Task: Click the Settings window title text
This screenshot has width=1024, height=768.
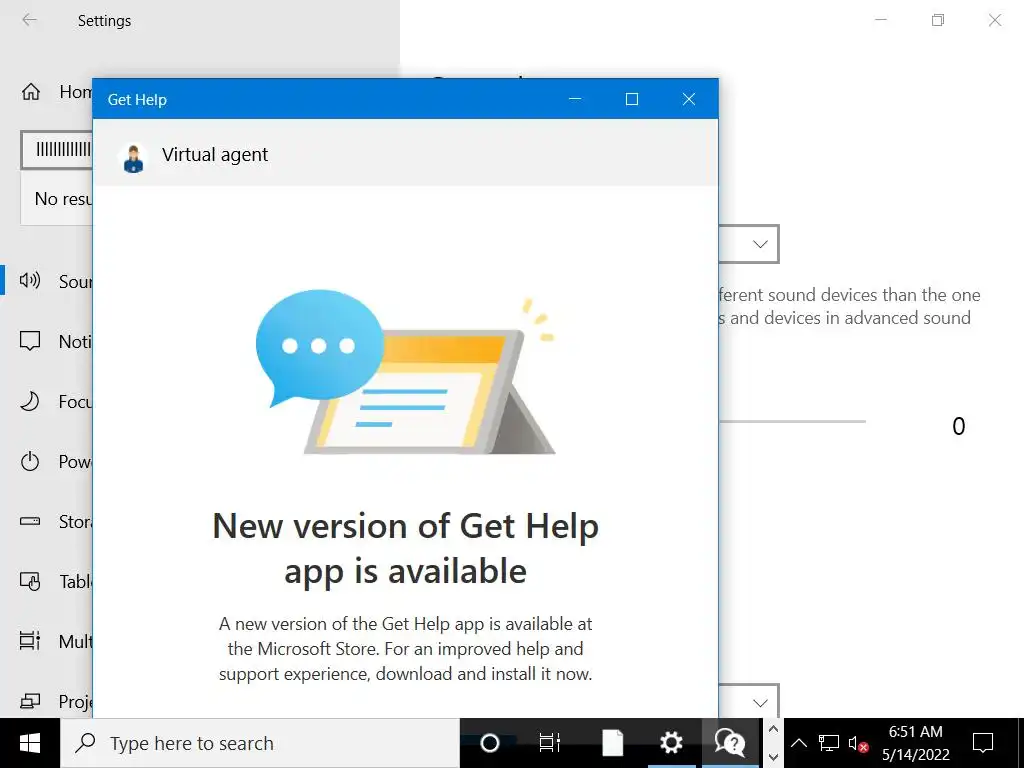Action: [104, 21]
